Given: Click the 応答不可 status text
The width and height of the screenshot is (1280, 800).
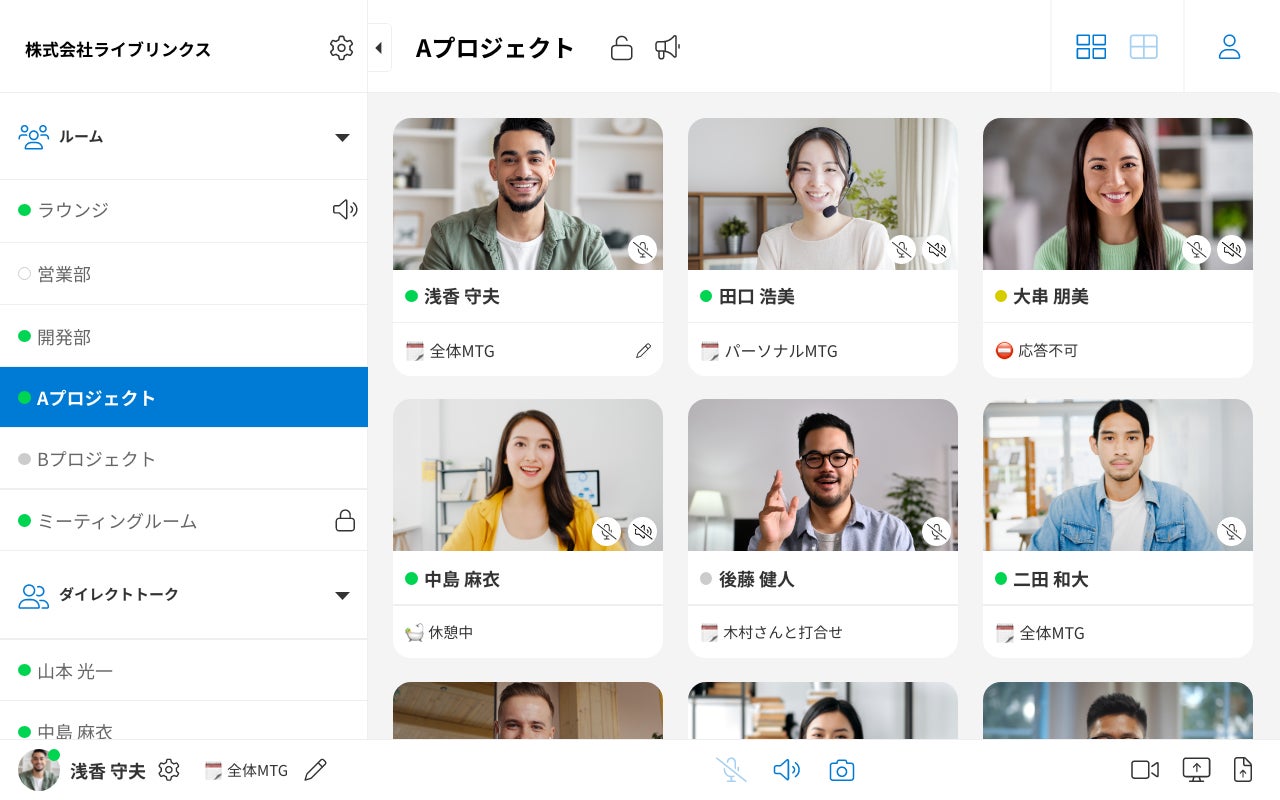Looking at the screenshot, I should 1048,351.
